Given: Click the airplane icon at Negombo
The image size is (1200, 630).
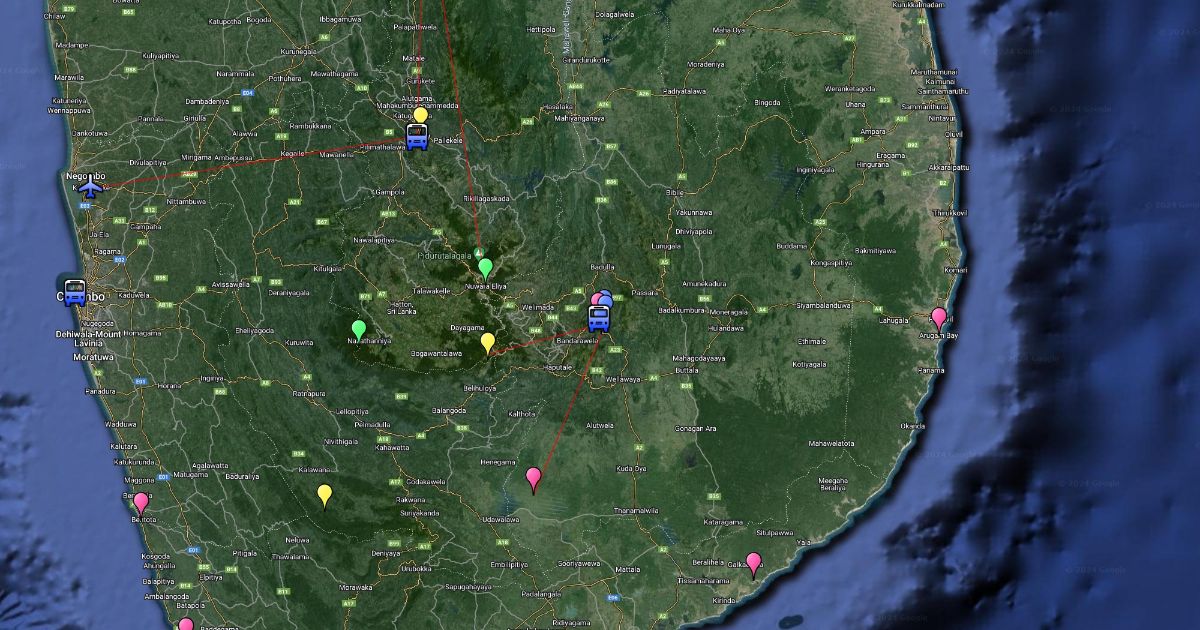Looking at the screenshot, I should (92, 186).
